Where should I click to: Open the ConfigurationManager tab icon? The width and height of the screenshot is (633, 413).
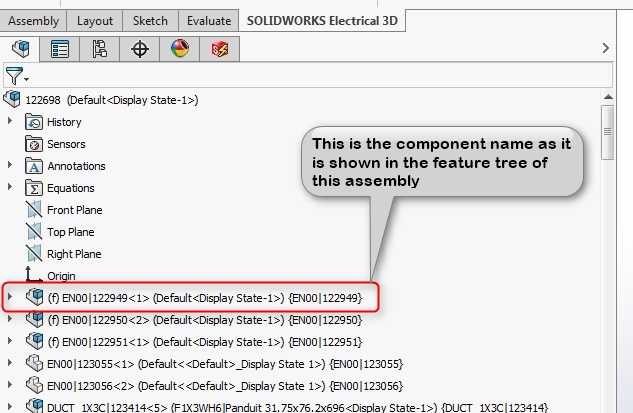point(99,49)
